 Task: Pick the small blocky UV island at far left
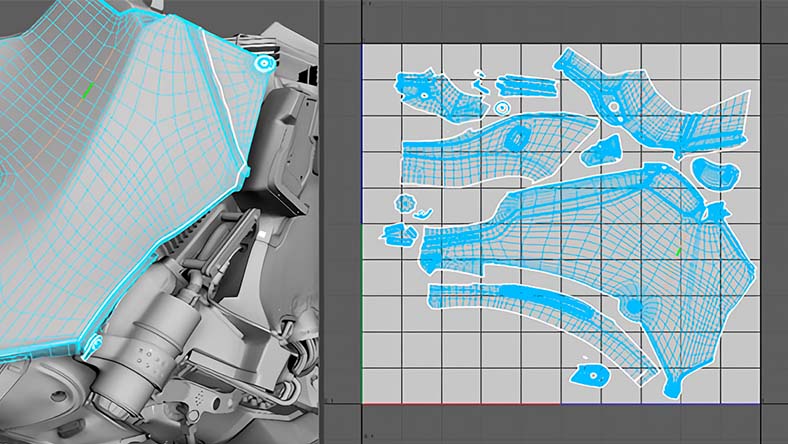click(399, 235)
